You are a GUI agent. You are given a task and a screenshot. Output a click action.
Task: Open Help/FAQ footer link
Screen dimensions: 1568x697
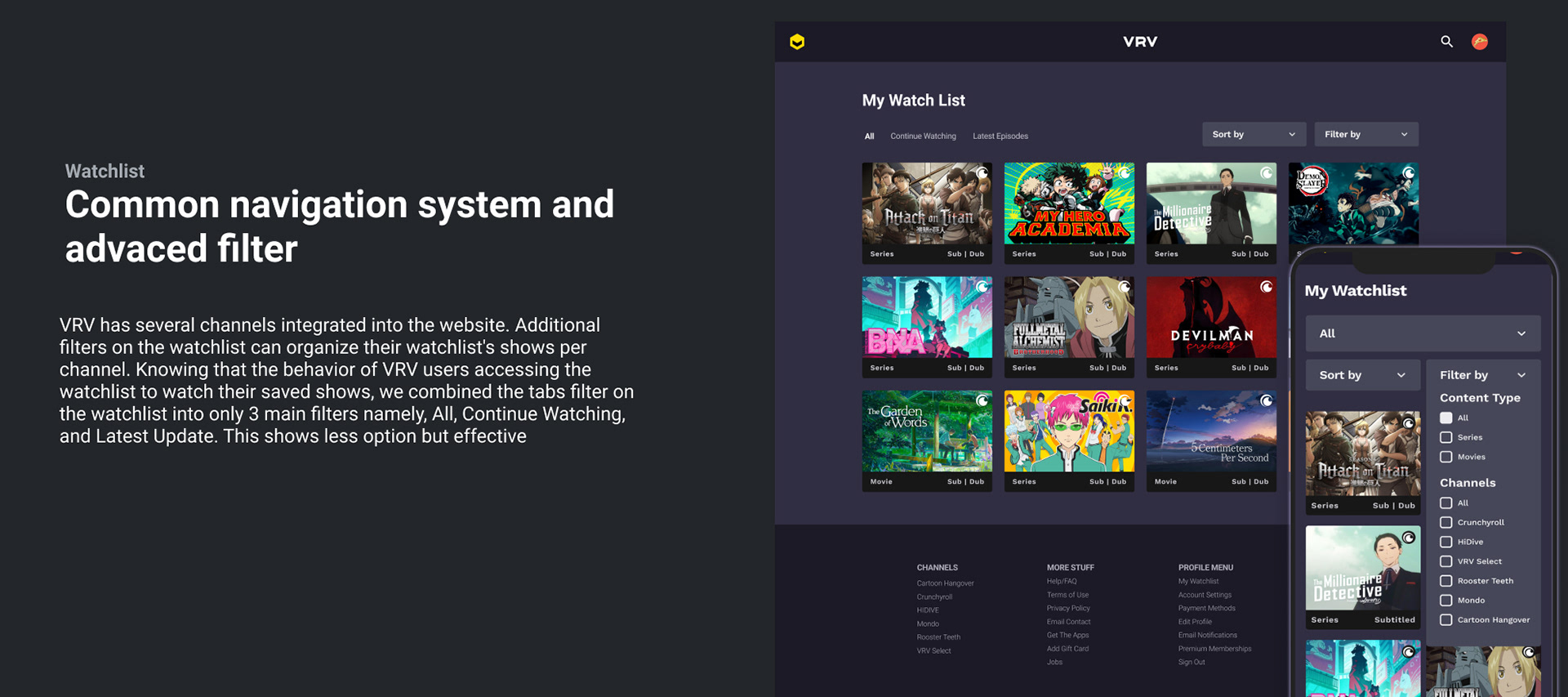pos(1062,582)
